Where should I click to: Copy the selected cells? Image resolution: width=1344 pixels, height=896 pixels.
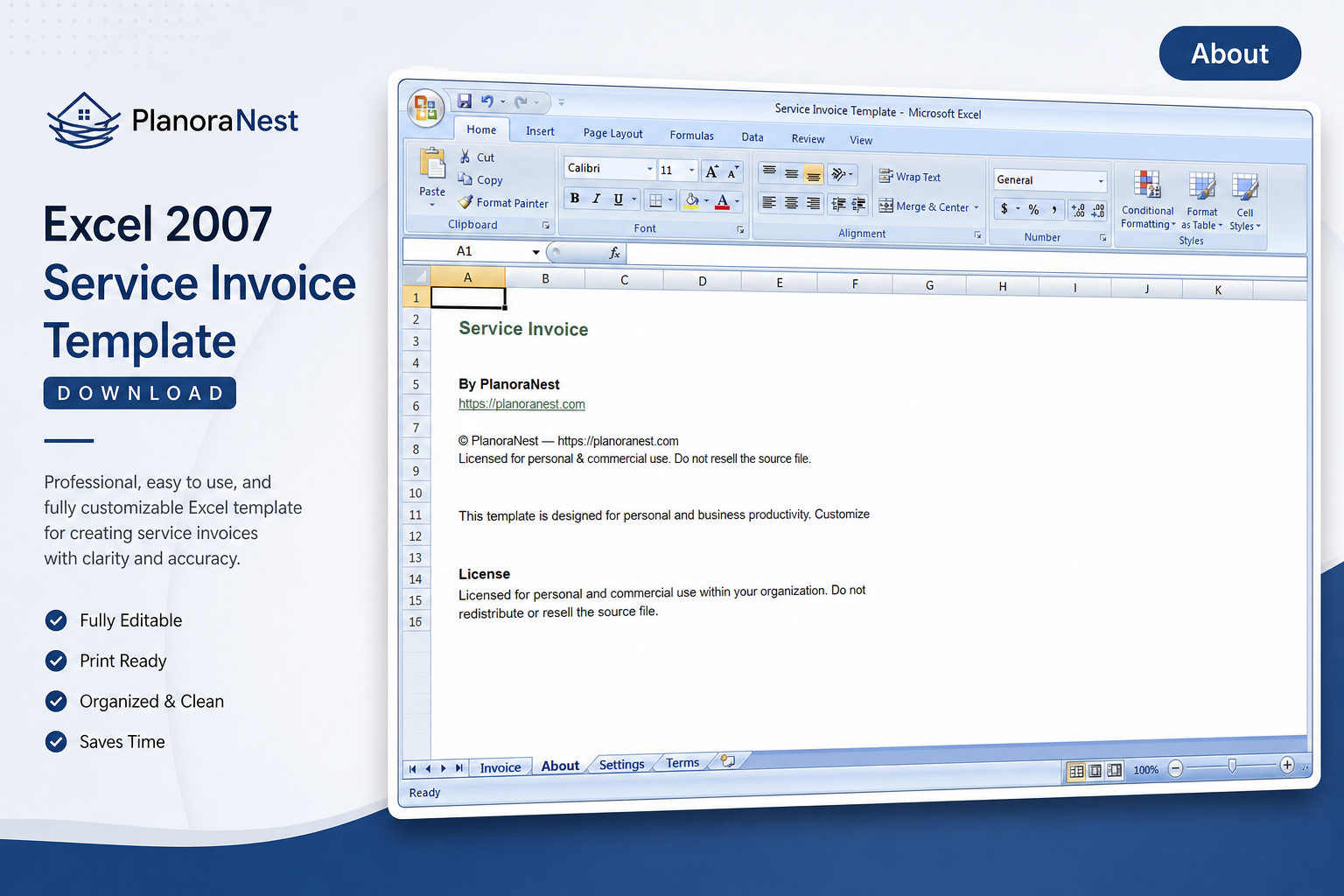[465, 178]
